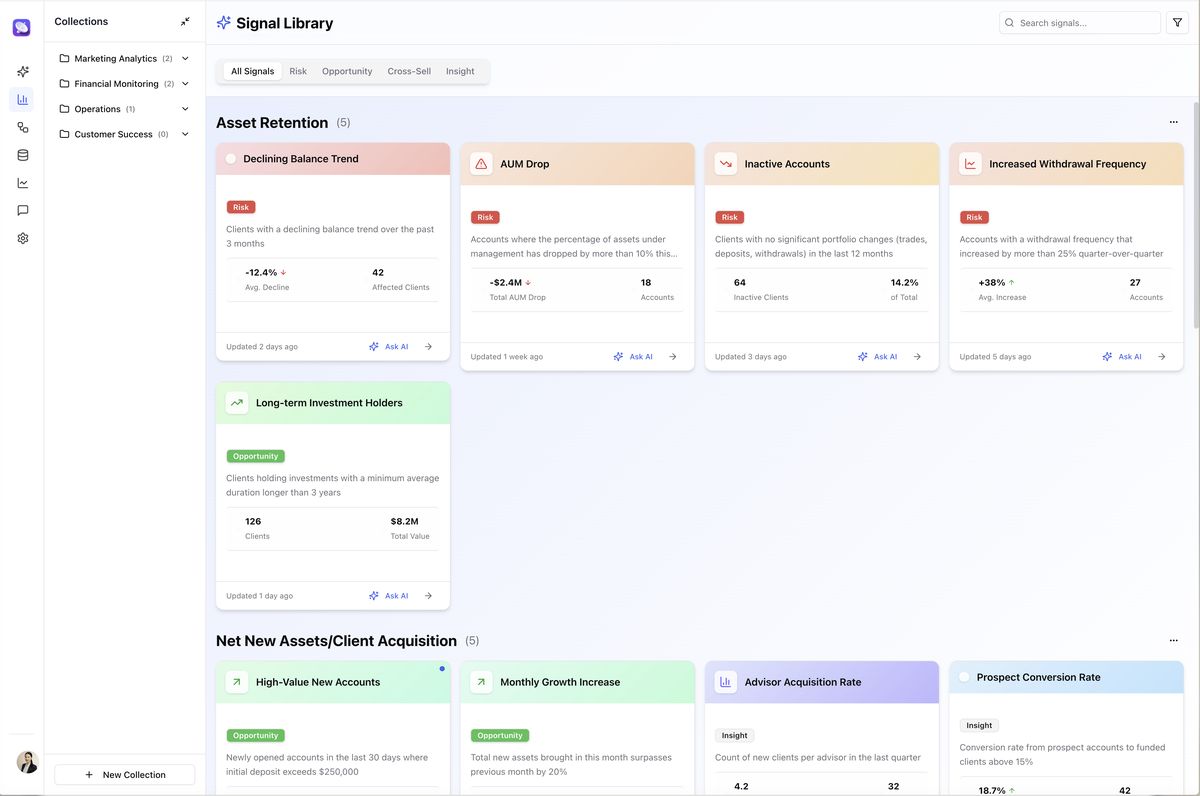Collapse the Collections panel with arrows icon
The height and width of the screenshot is (796, 1200).
pyautogui.click(x=185, y=21)
